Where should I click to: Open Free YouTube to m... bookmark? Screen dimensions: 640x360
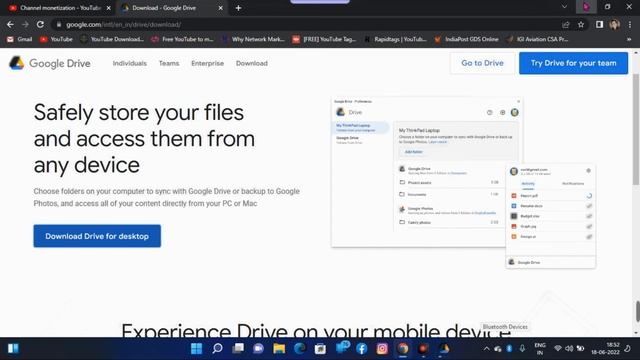tap(182, 39)
